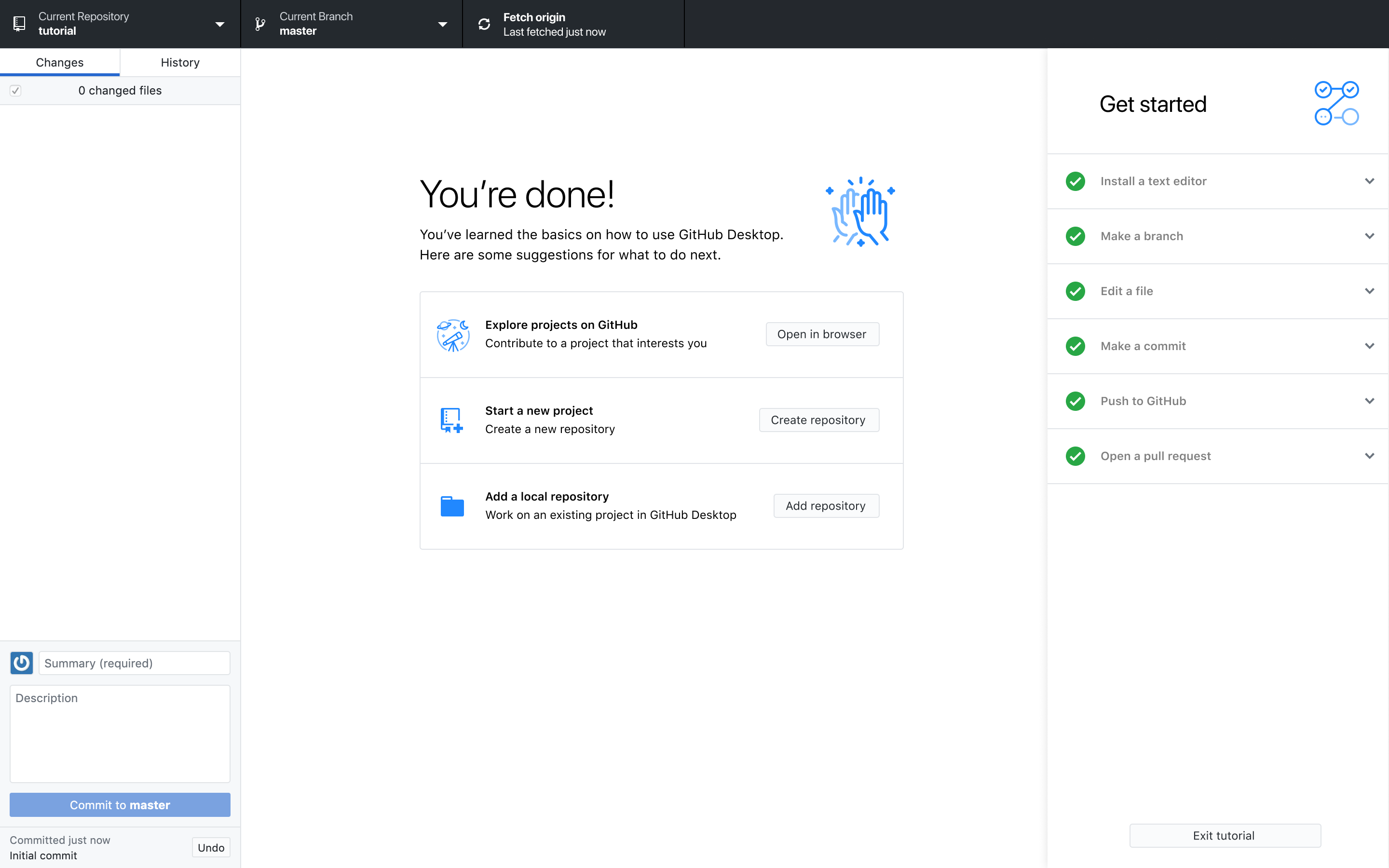
Task: Click the commit avatar icon beside Summary field
Action: click(x=21, y=663)
